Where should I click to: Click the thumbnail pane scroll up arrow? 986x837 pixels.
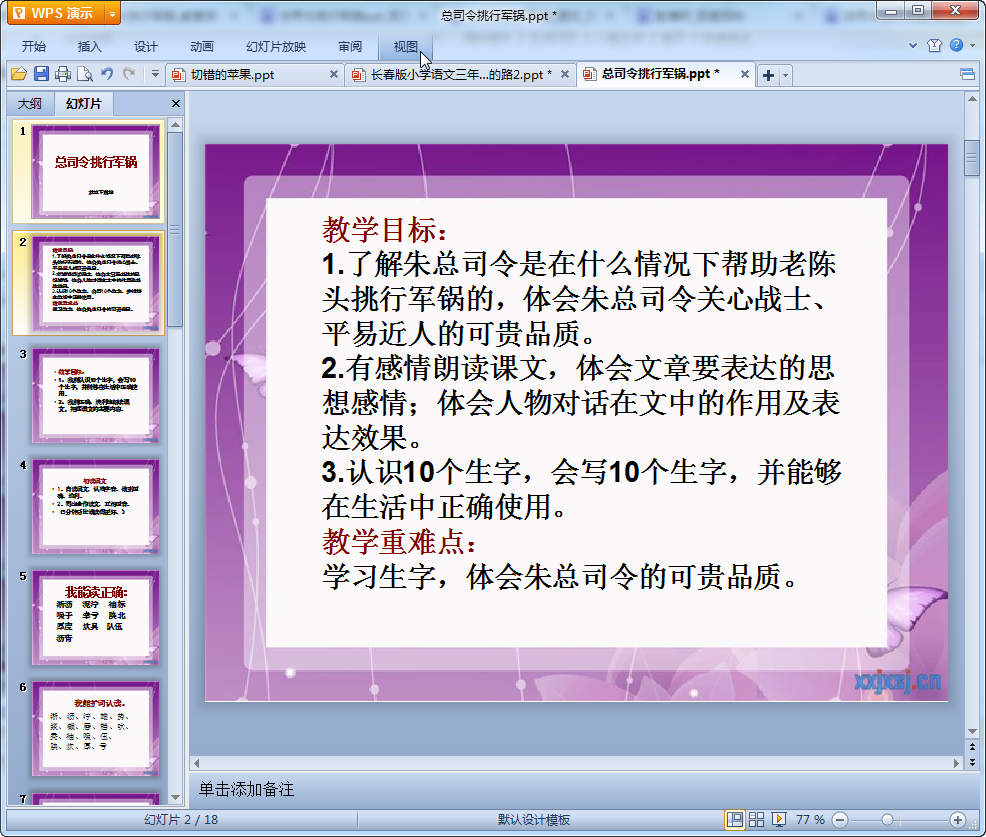pos(175,125)
